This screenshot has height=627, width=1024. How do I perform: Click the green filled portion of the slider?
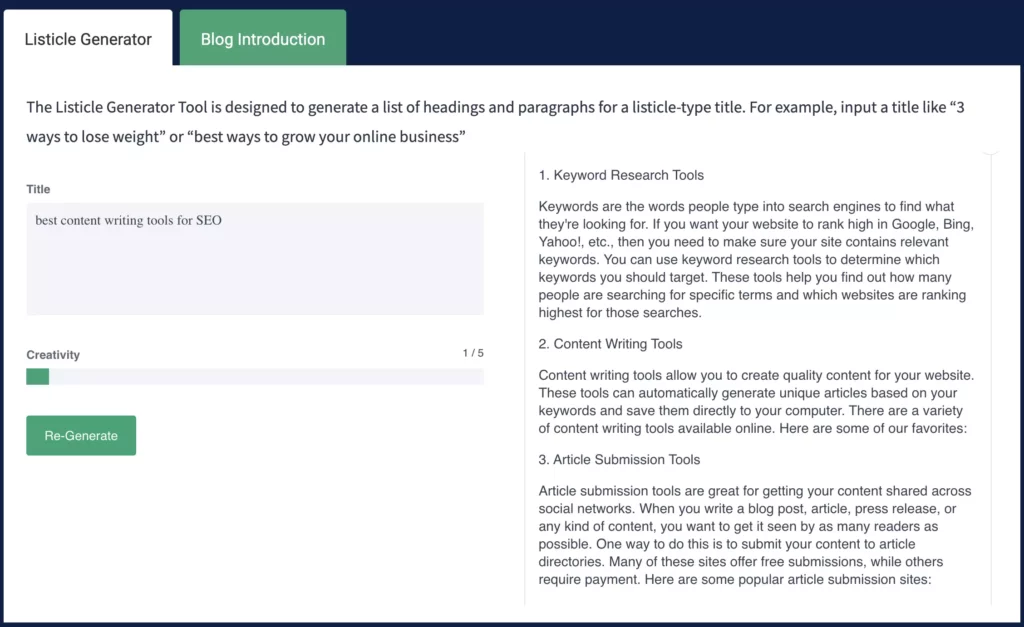pos(37,376)
